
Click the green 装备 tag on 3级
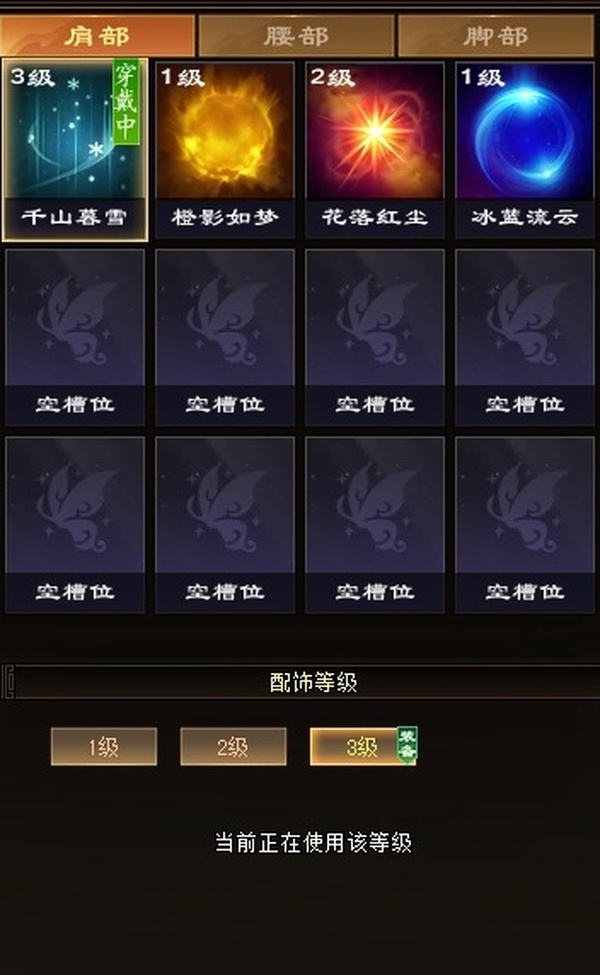coord(407,744)
